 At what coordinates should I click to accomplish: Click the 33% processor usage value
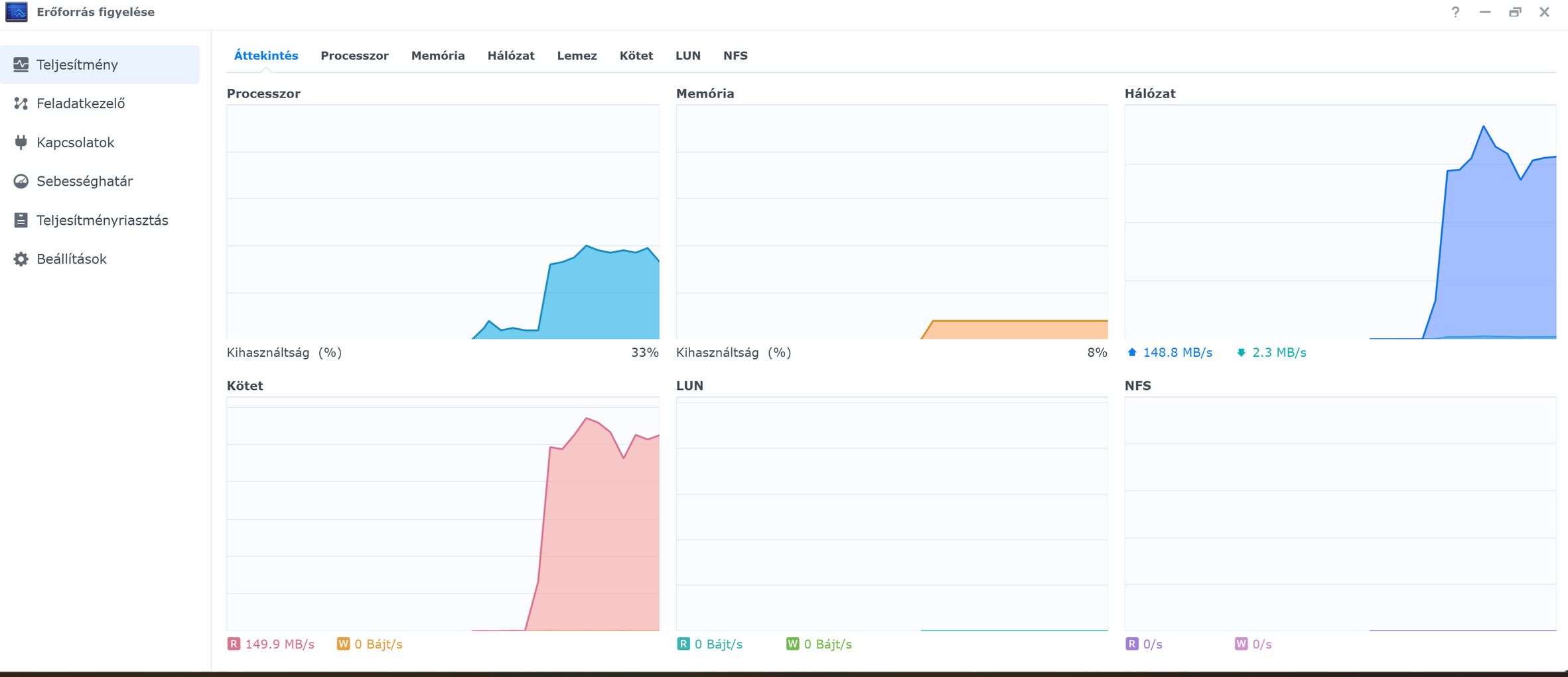(644, 353)
